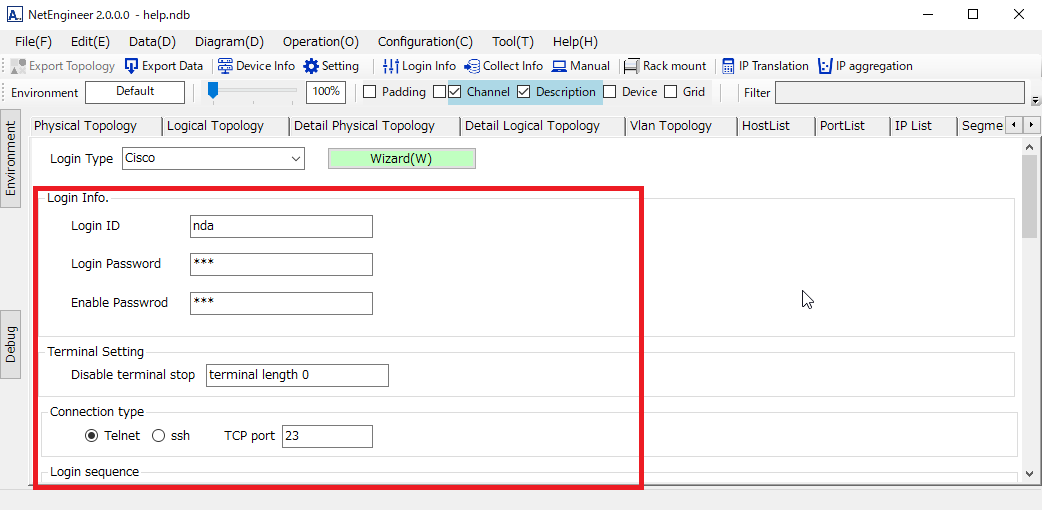Click the Setting gear icon
This screenshot has height=510, width=1042.
point(311,66)
